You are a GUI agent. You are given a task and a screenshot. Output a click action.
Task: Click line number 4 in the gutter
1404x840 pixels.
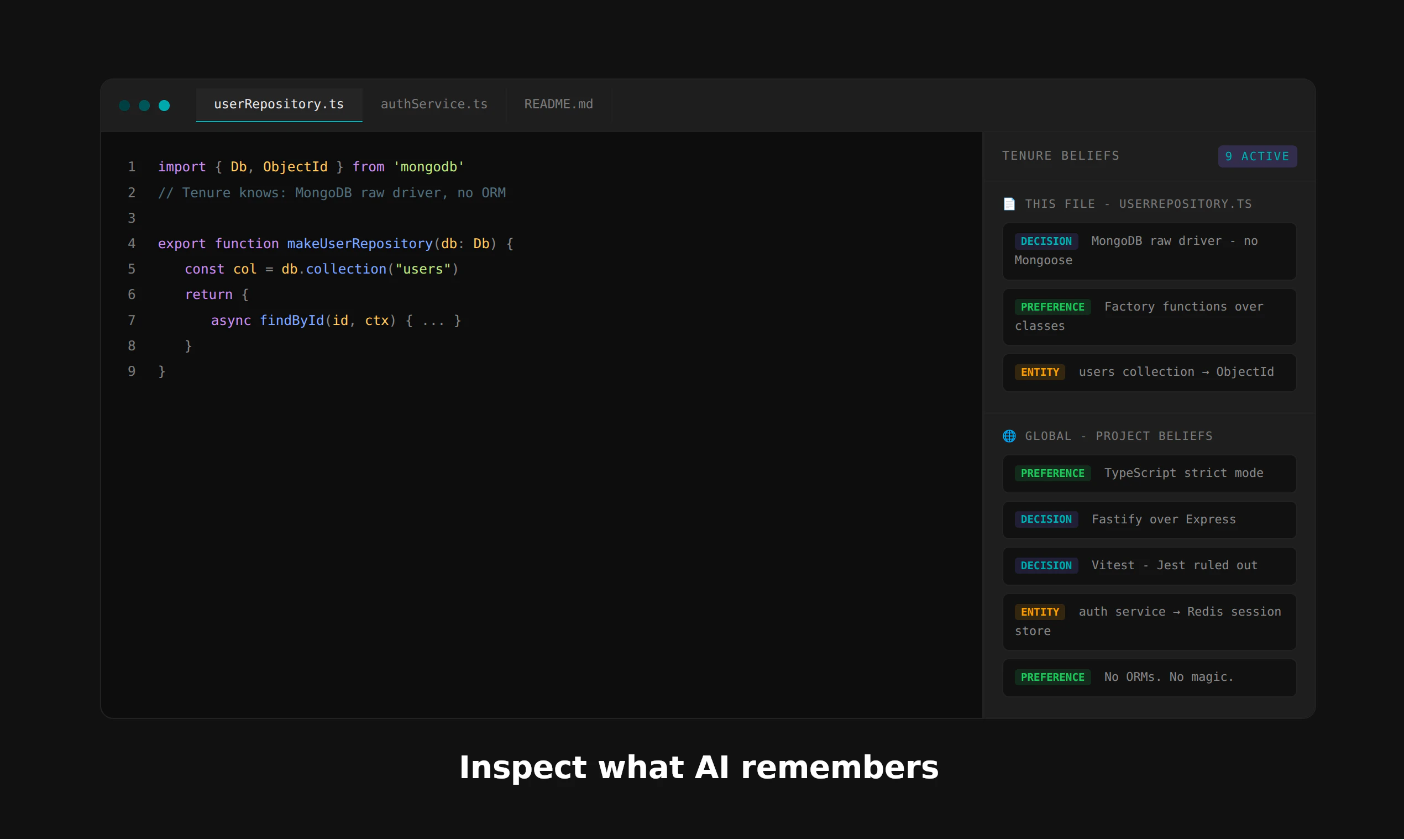click(132, 244)
